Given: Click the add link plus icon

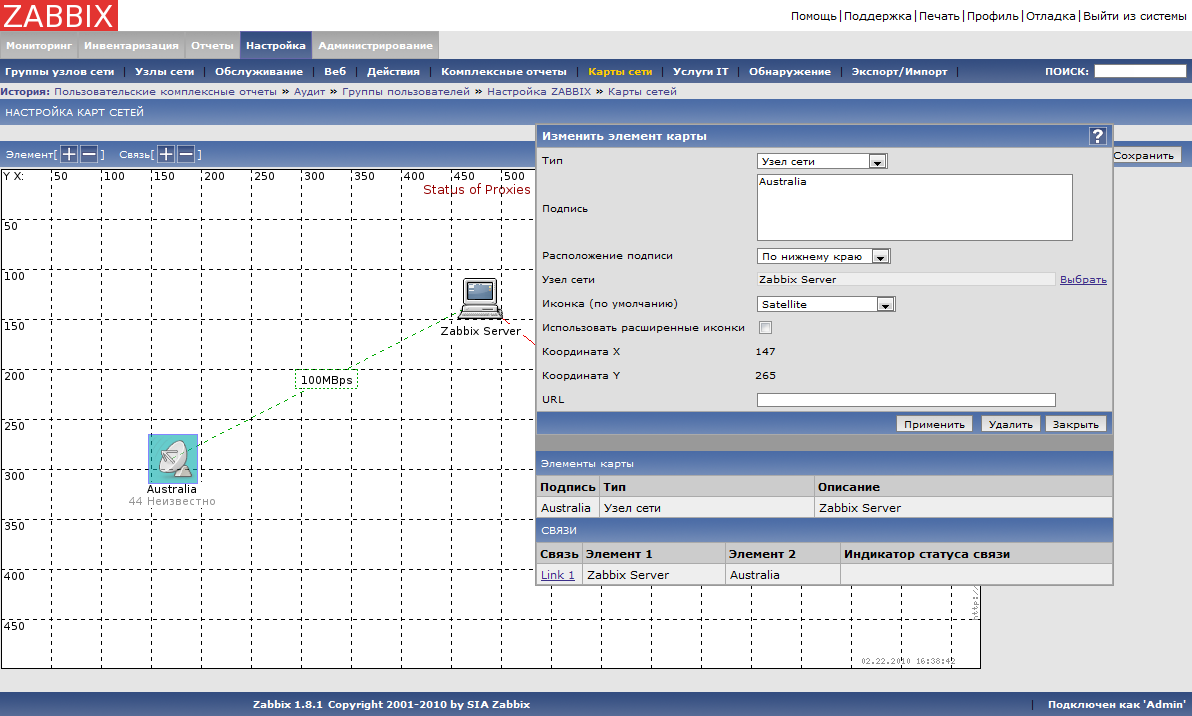Looking at the screenshot, I should point(166,154).
